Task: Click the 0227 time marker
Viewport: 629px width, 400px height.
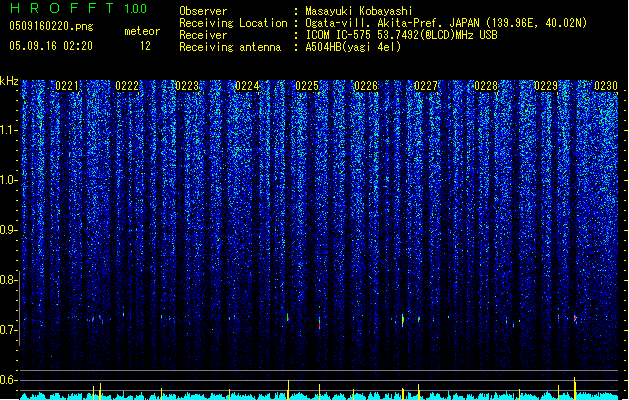Action: click(426, 86)
